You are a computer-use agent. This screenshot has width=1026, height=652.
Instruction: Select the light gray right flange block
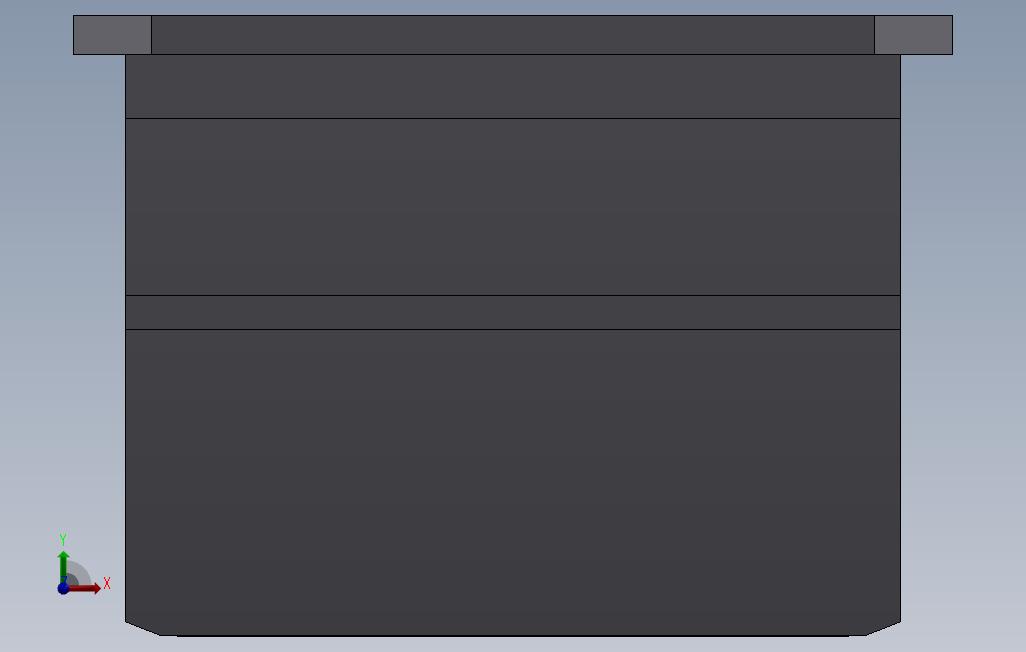click(x=913, y=35)
